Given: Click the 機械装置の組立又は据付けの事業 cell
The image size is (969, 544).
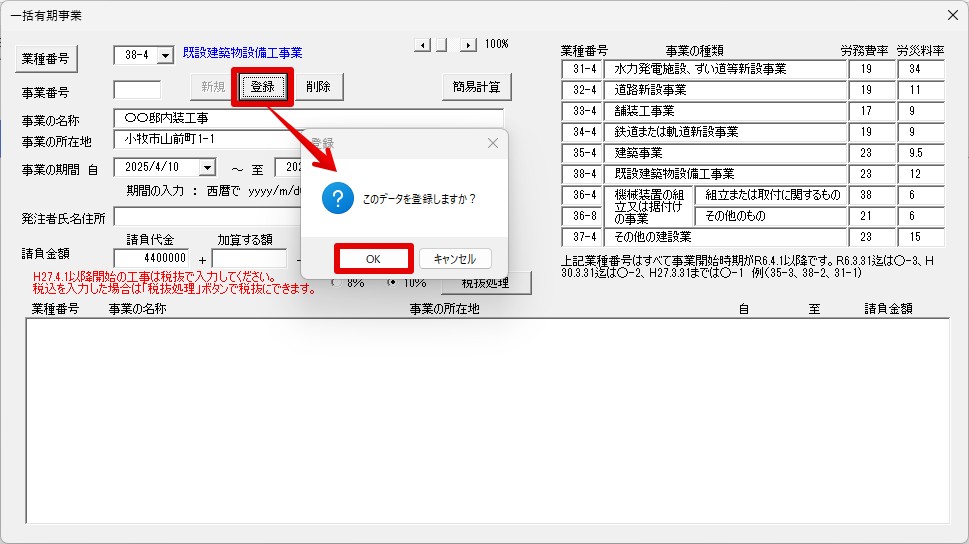Looking at the screenshot, I should pos(648,206).
